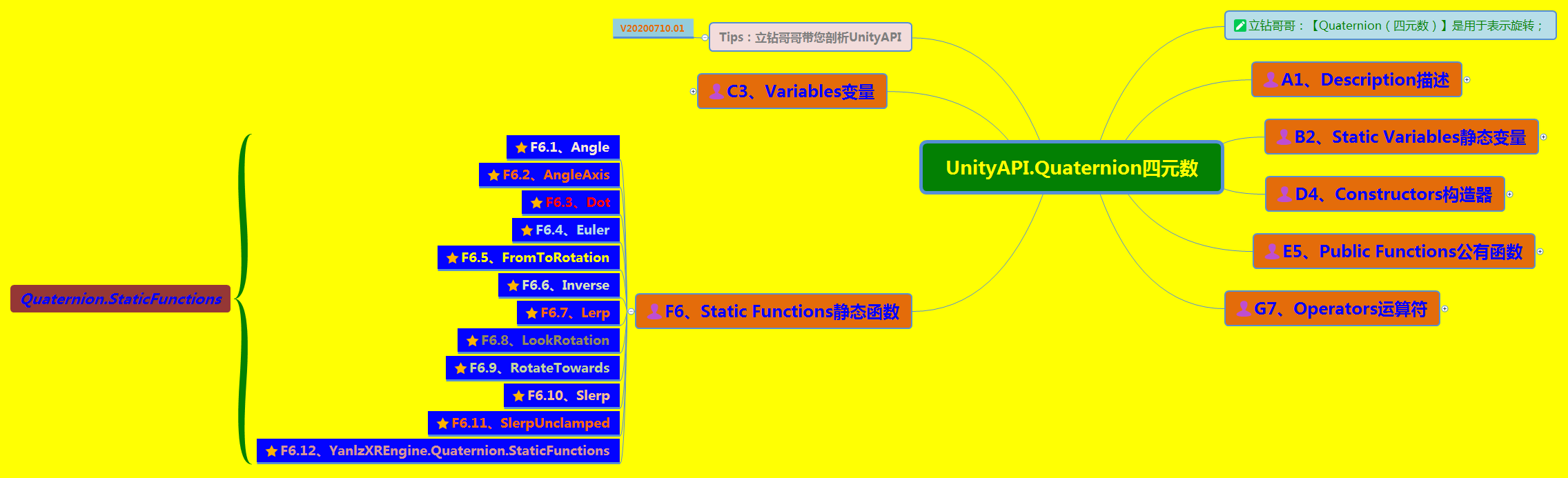Expand the G7 Operators branch
1568x478 pixels.
coord(1444,308)
